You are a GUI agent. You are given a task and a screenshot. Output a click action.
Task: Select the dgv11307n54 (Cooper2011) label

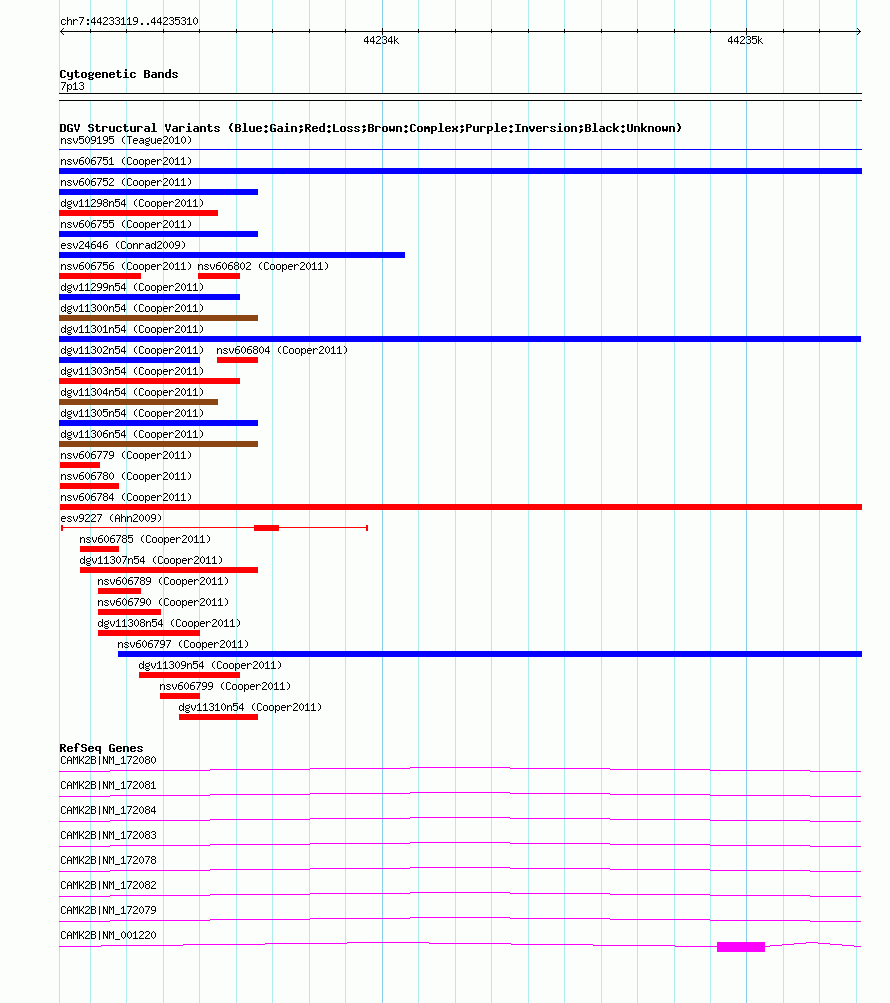tap(151, 560)
